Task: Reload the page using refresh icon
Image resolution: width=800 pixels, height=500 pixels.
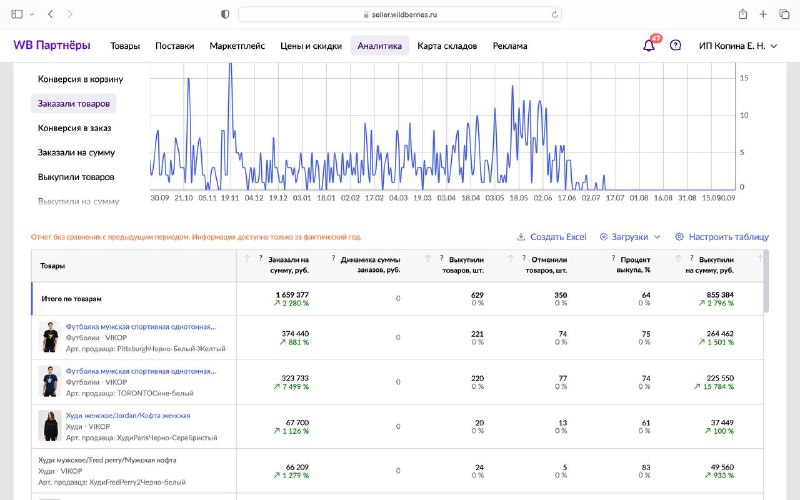Action: (x=555, y=15)
